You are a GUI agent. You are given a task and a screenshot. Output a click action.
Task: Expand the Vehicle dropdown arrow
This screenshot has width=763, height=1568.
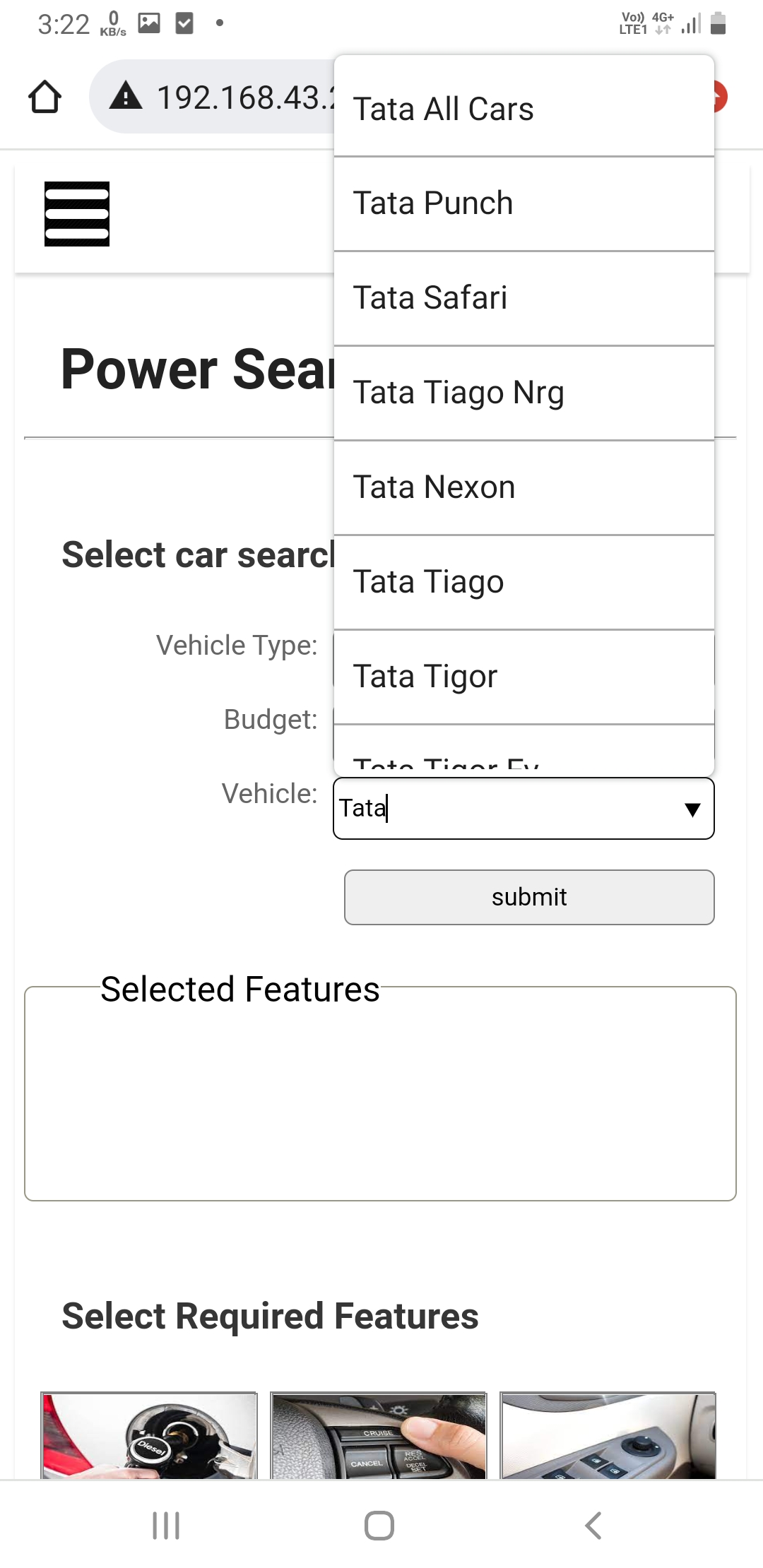692,809
